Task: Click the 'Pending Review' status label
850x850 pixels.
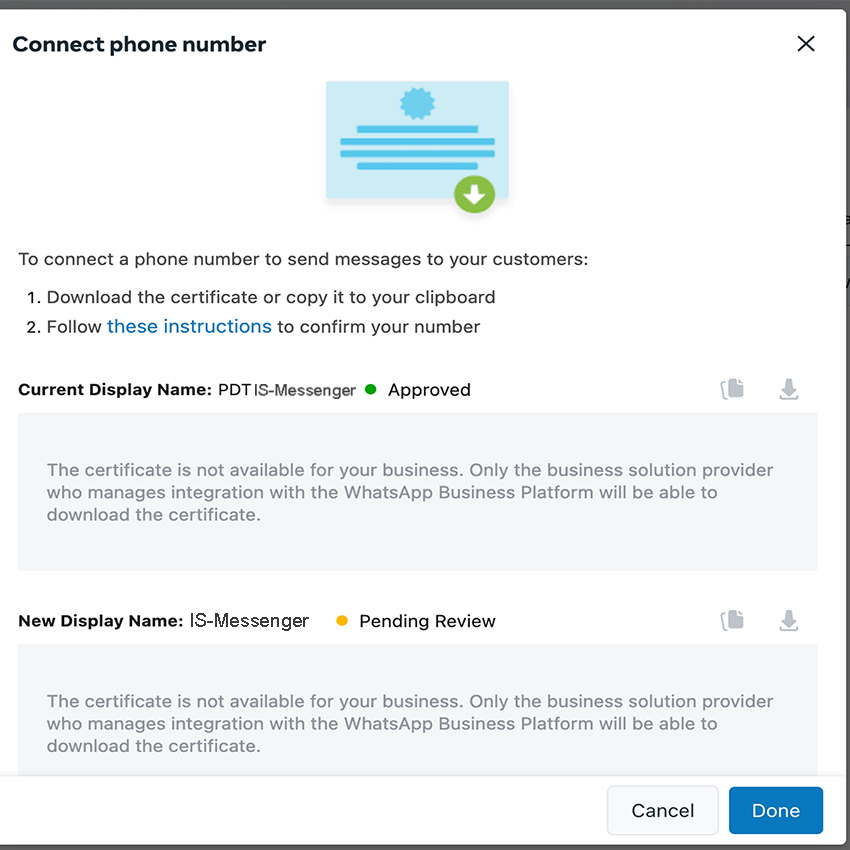Action: tap(427, 621)
